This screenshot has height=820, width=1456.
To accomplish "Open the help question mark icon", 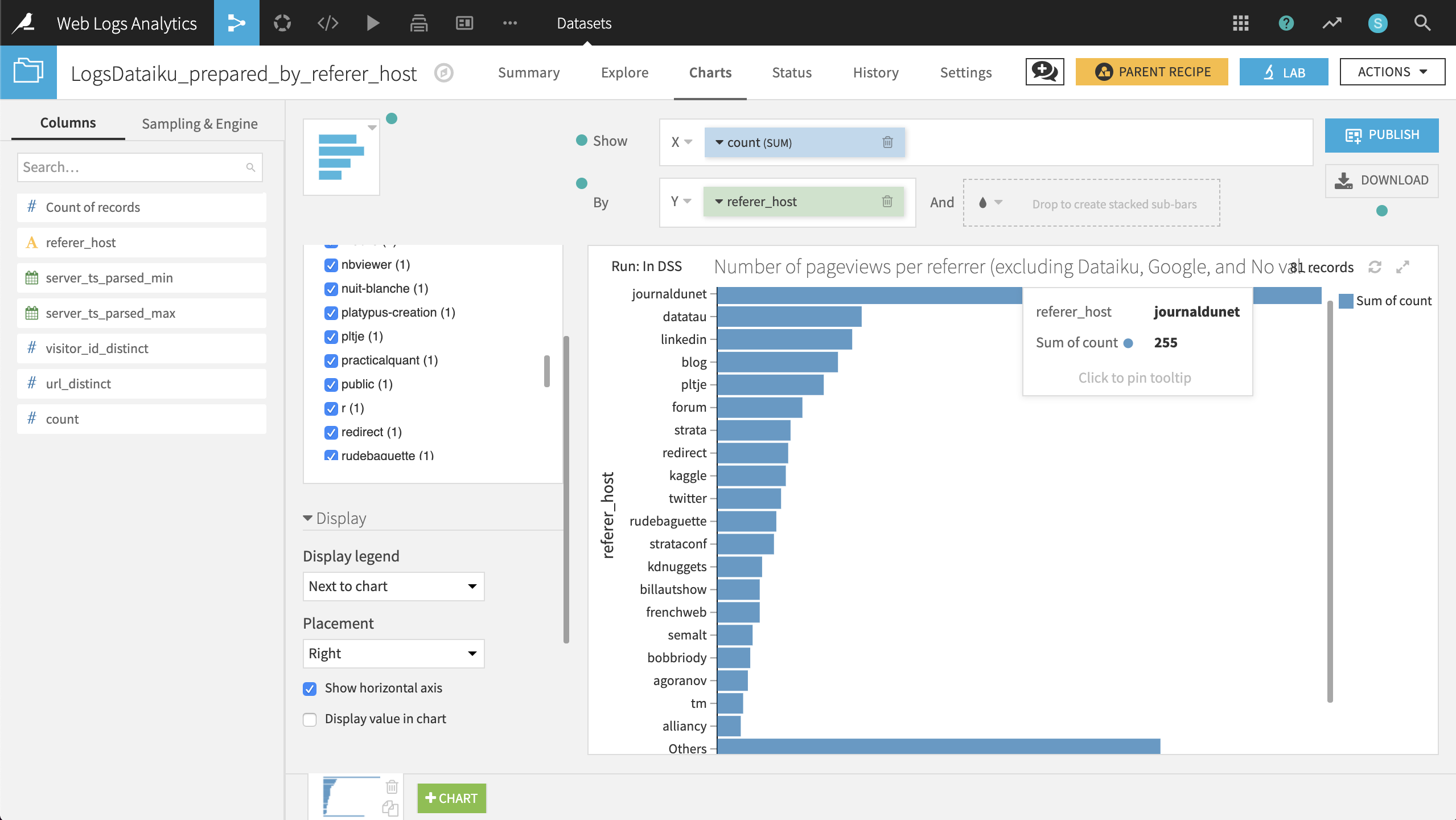I will tap(1286, 23).
